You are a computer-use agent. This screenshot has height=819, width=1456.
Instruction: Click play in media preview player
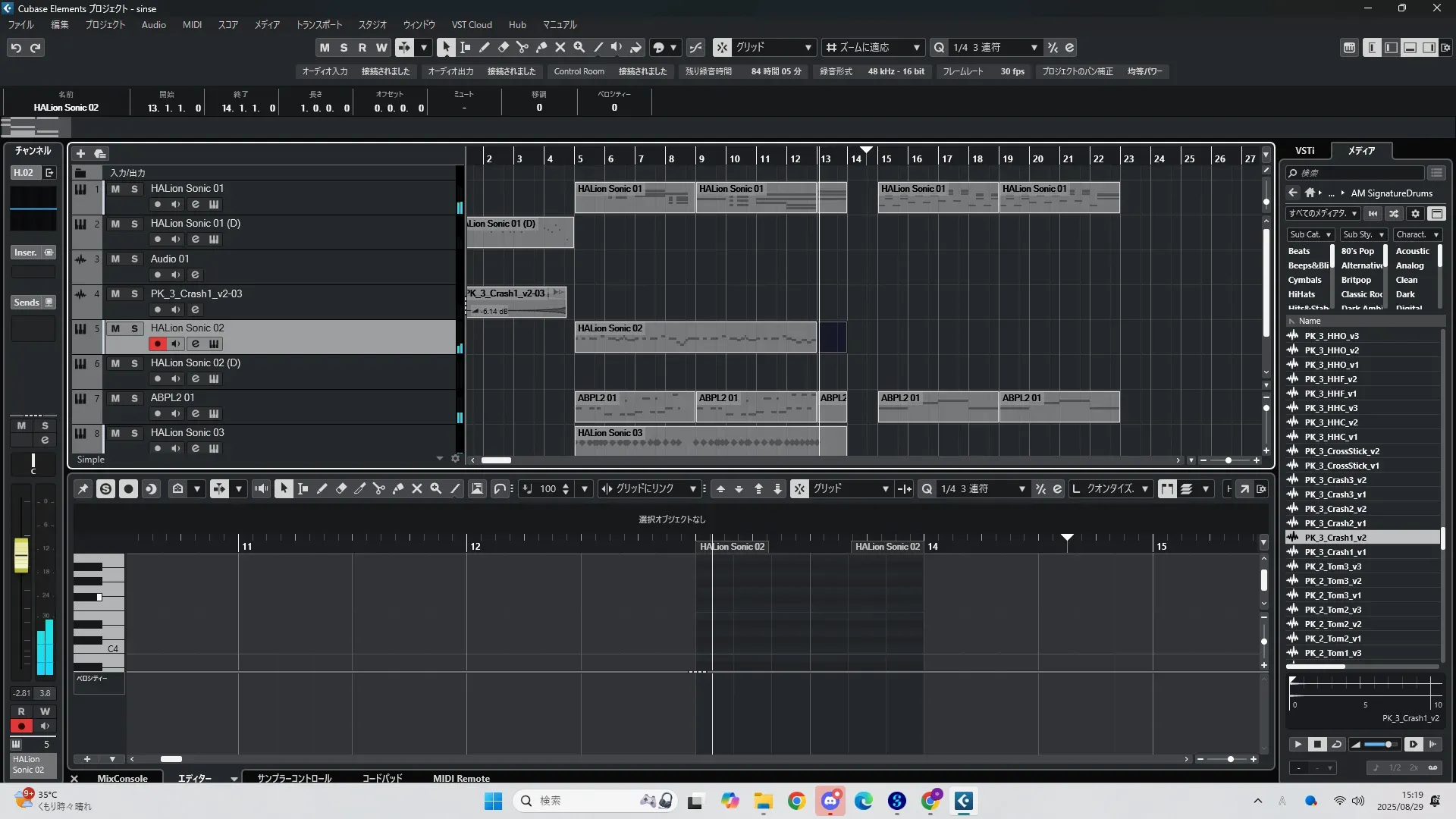(1298, 745)
